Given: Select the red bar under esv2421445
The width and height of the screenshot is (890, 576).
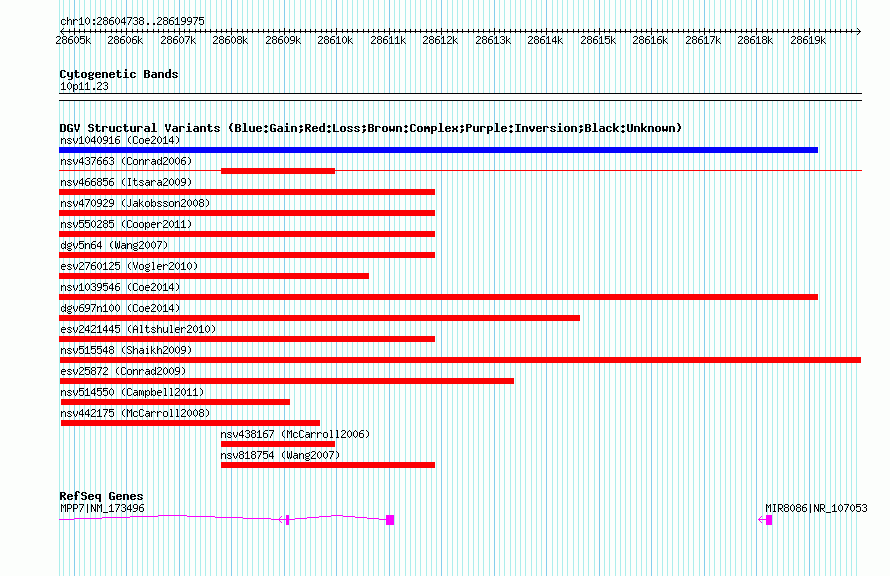Looking at the screenshot, I should 247,339.
